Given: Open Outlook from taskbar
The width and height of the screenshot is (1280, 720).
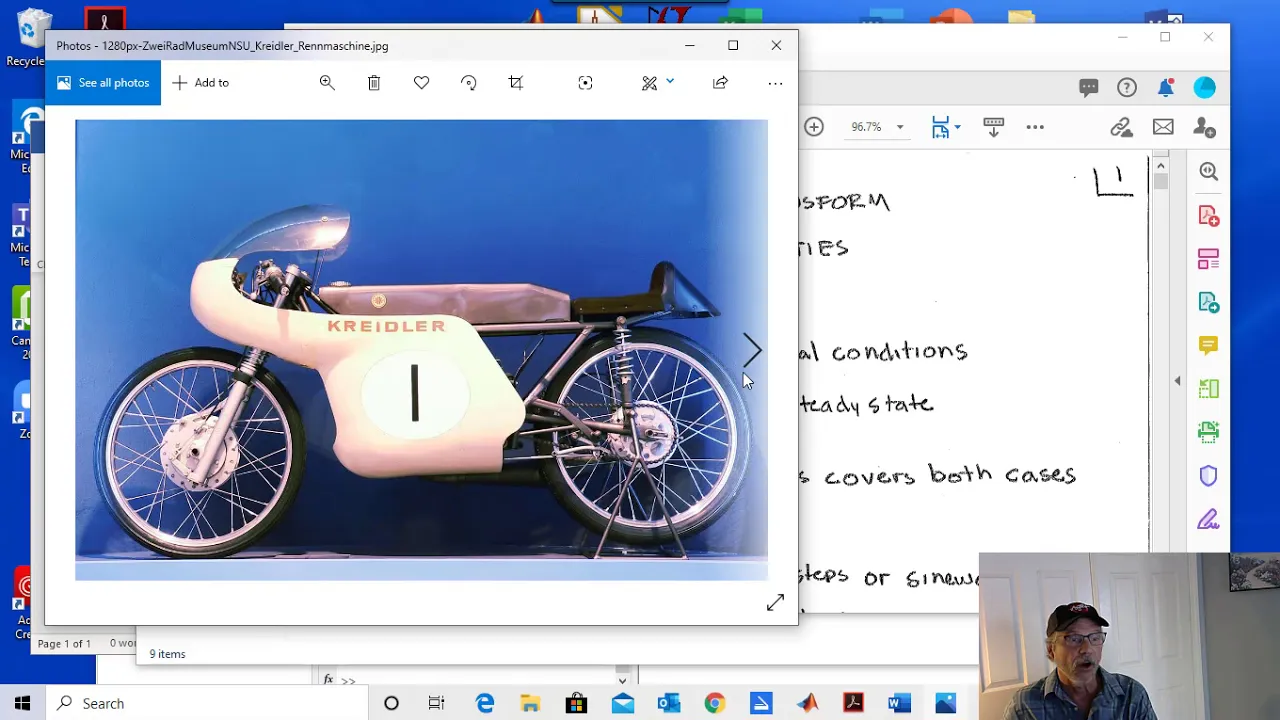Looking at the screenshot, I should 668,703.
